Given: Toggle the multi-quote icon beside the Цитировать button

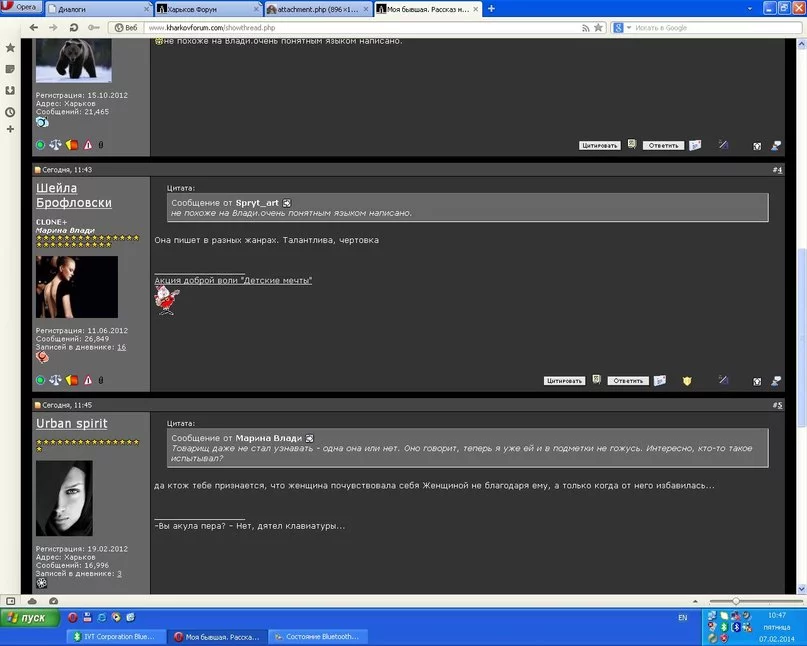Looking at the screenshot, I should point(595,379).
